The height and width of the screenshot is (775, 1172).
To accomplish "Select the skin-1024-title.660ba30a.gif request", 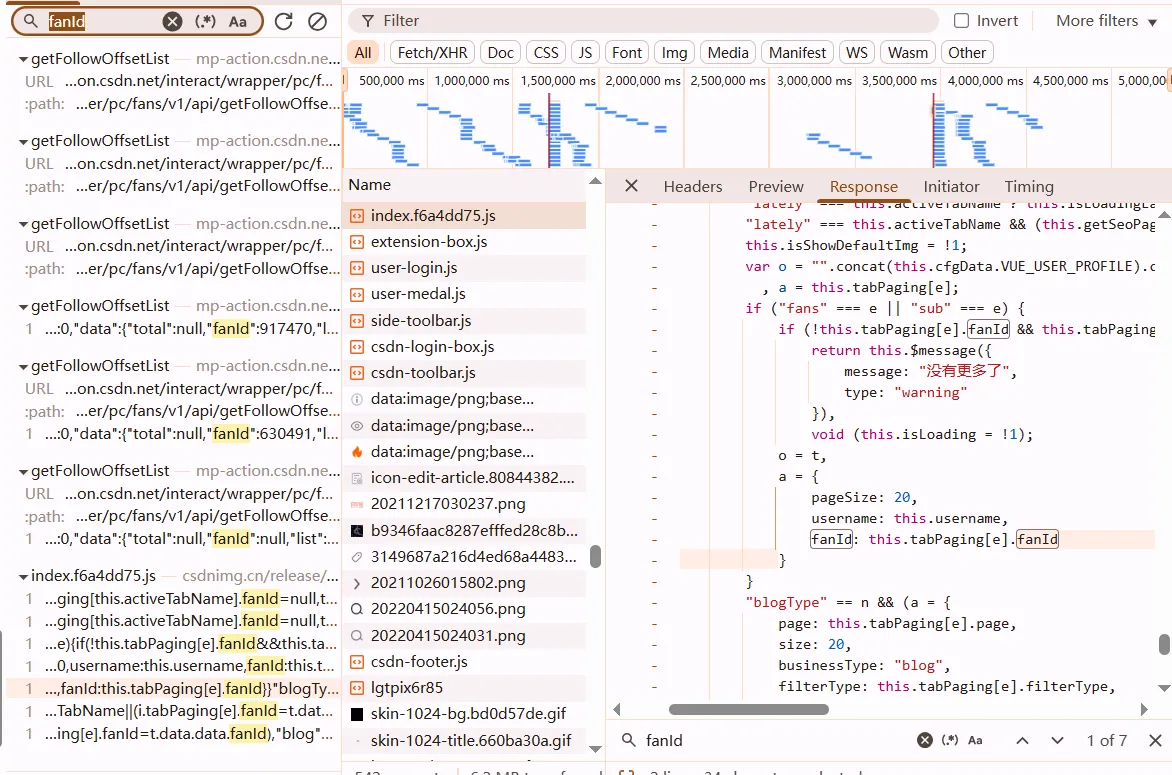I will pyautogui.click(x=464, y=741).
